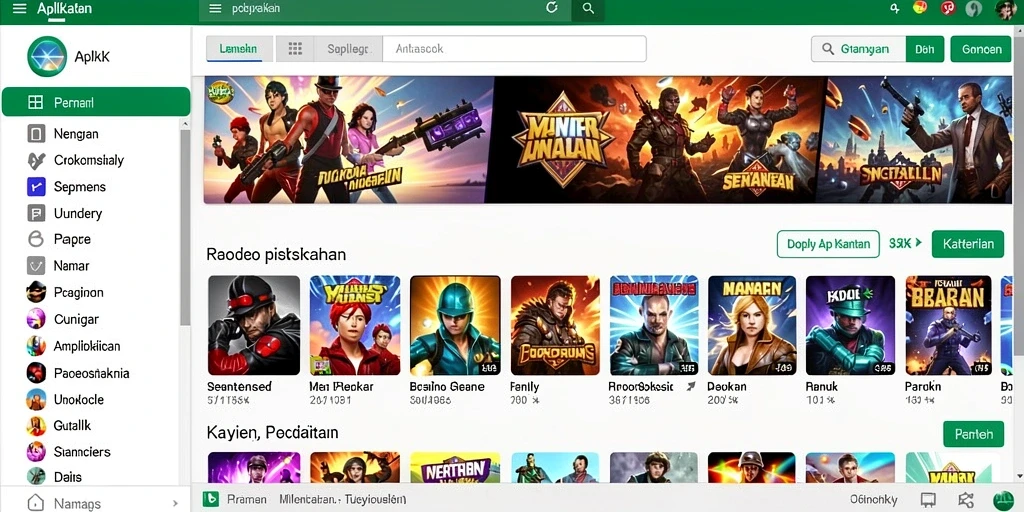Click the refresh icon in top bar
The width and height of the screenshot is (1024, 512).
[x=552, y=8]
